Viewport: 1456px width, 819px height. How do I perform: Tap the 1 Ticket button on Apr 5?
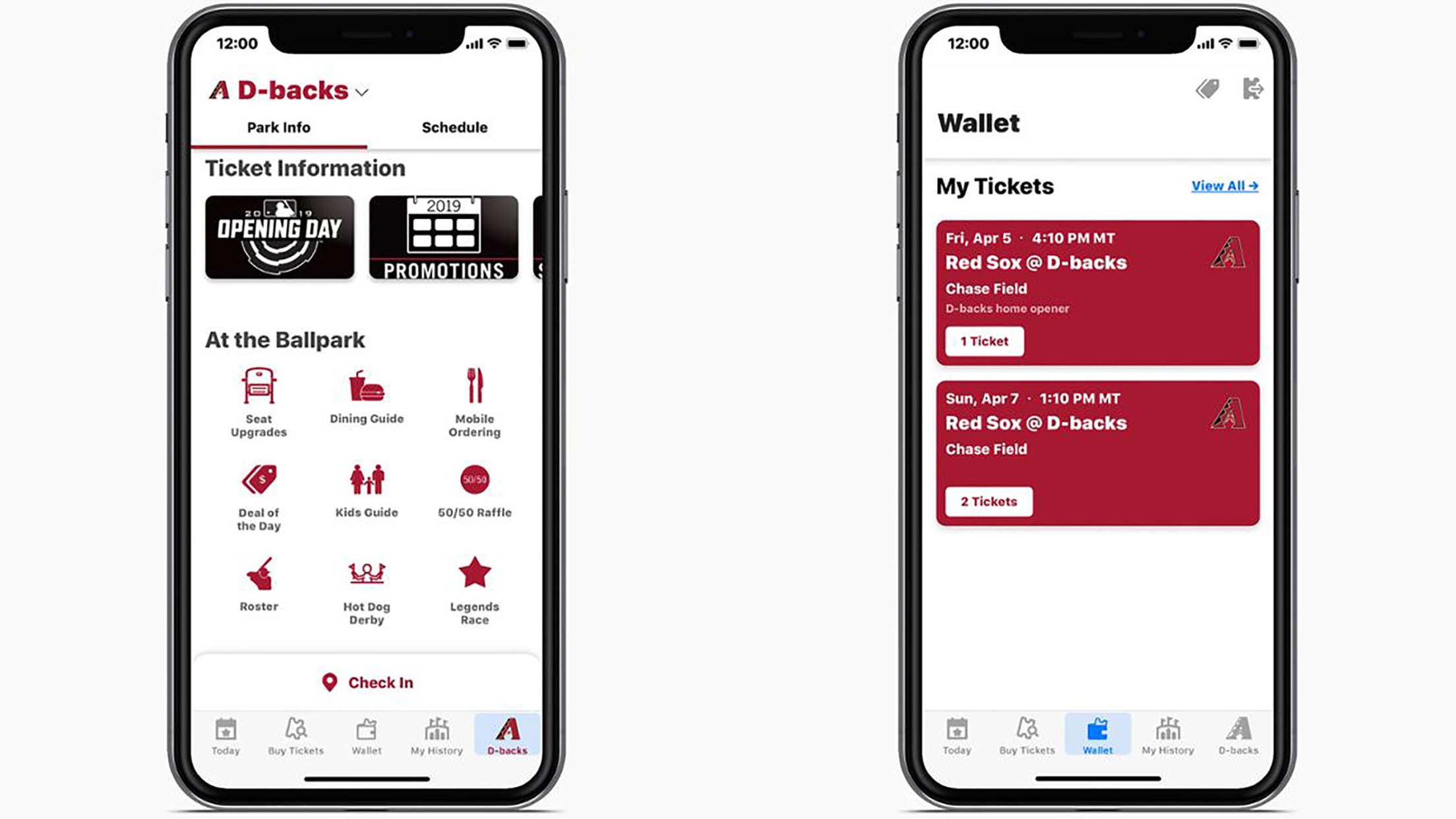coord(984,340)
